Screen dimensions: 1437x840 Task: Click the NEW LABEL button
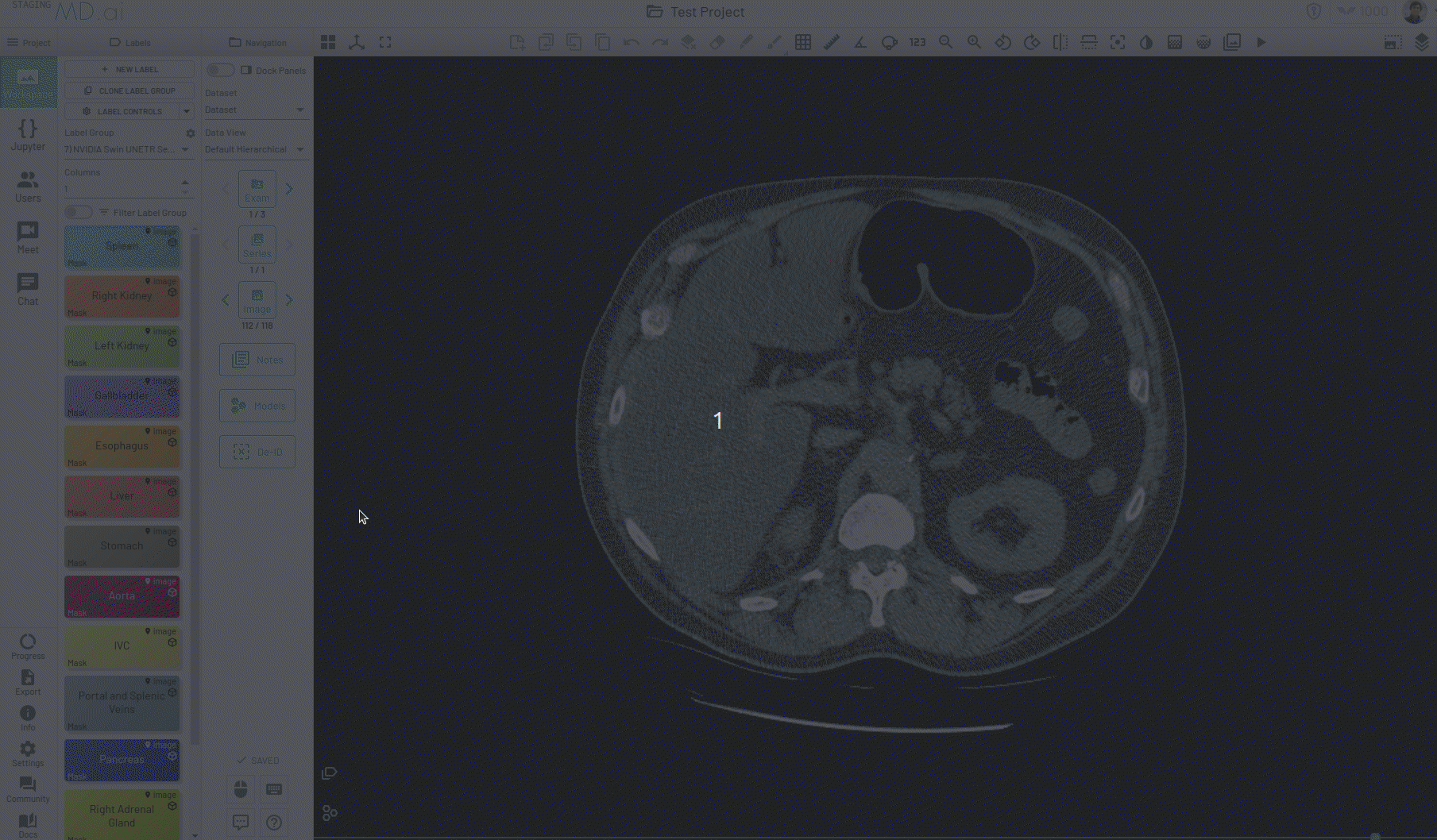pos(129,69)
